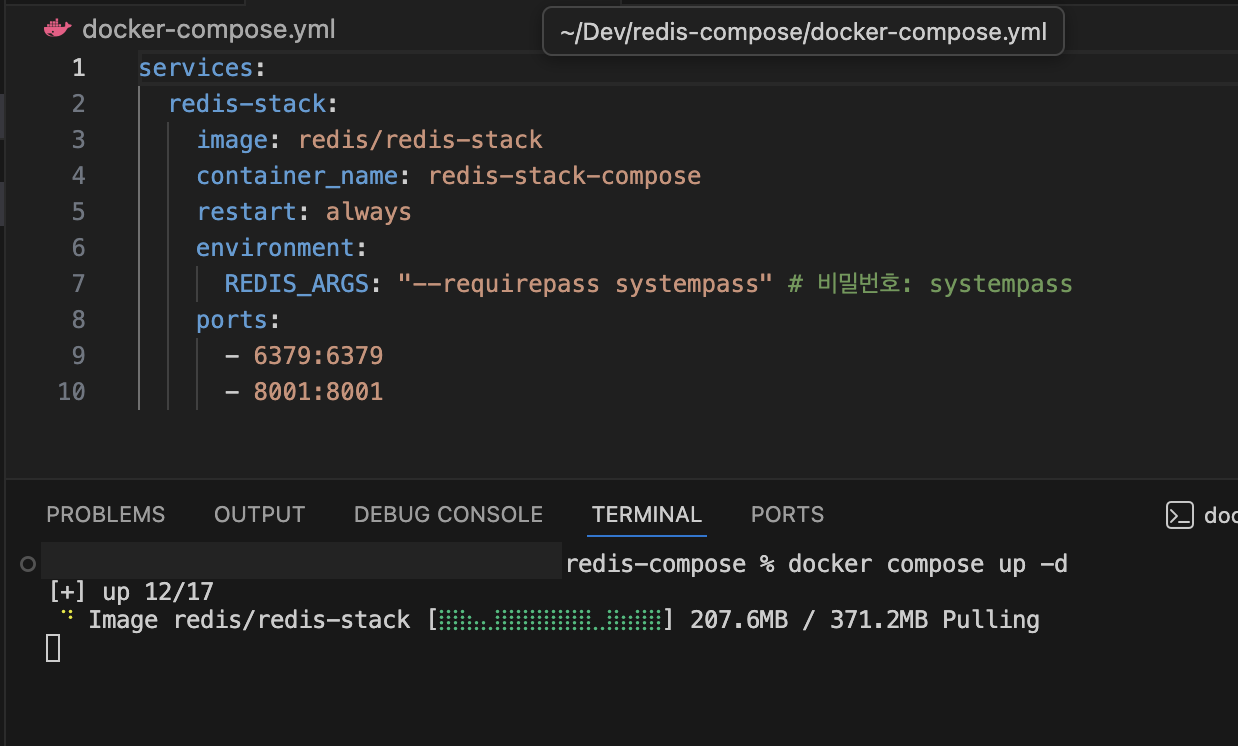Click line number 1 in the gutter
This screenshot has width=1238, height=746.
[78, 68]
